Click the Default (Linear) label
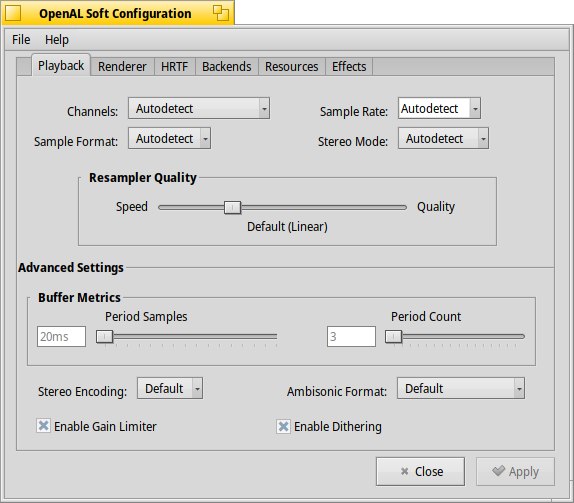574x503 pixels. pos(287,227)
